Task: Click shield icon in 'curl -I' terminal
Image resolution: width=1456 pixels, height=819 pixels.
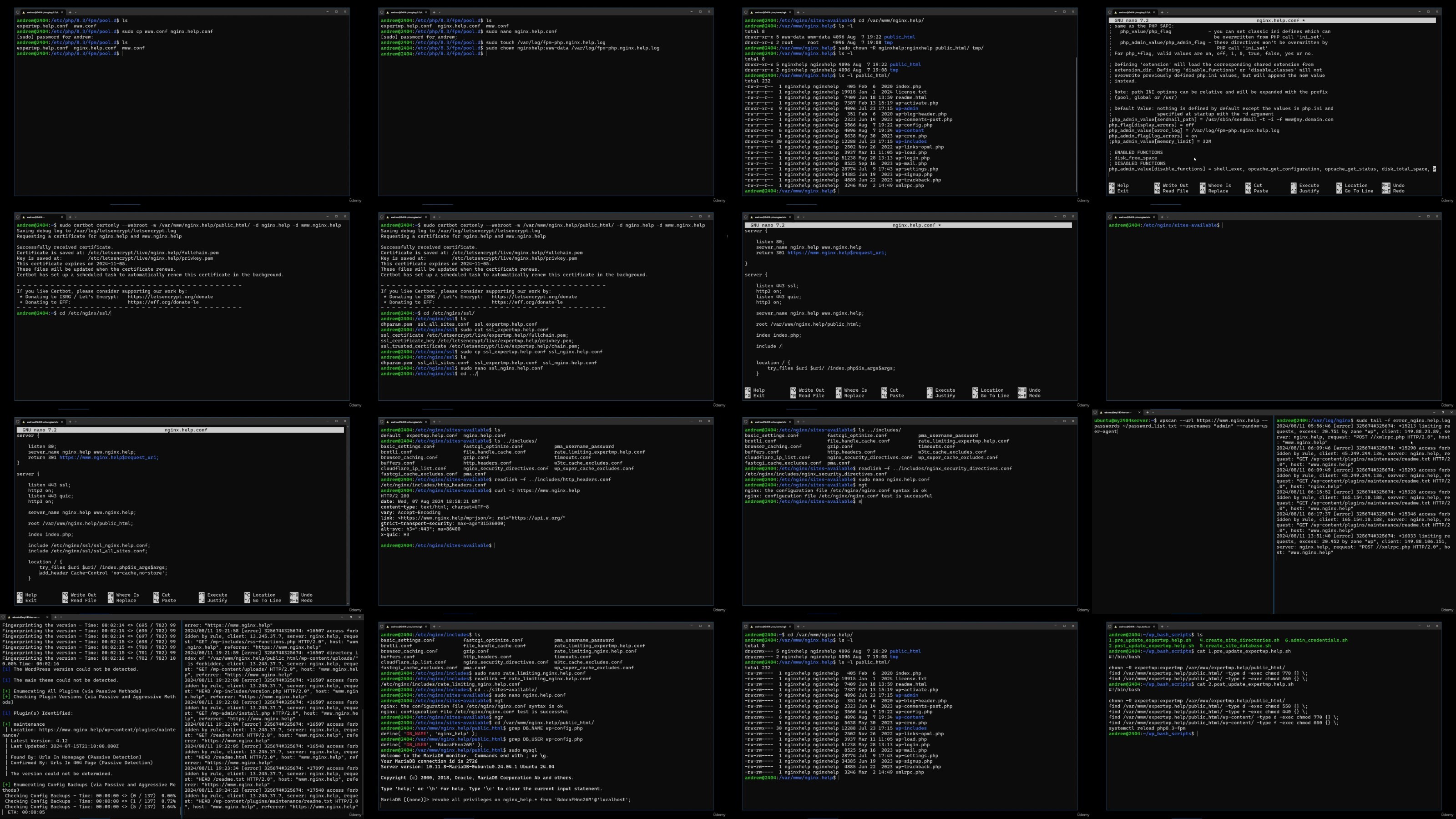Action: (382, 422)
